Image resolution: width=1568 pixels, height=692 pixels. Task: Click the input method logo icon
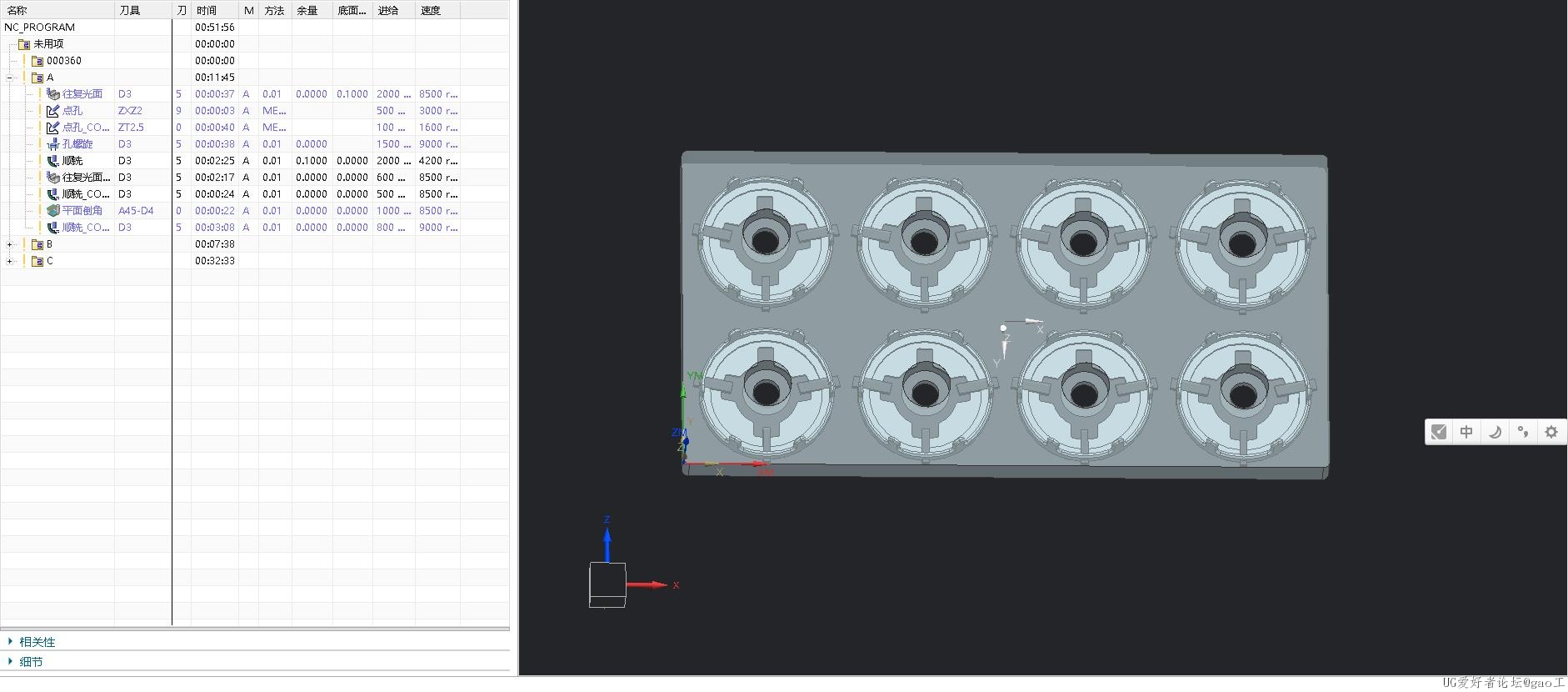pyautogui.click(x=1439, y=432)
